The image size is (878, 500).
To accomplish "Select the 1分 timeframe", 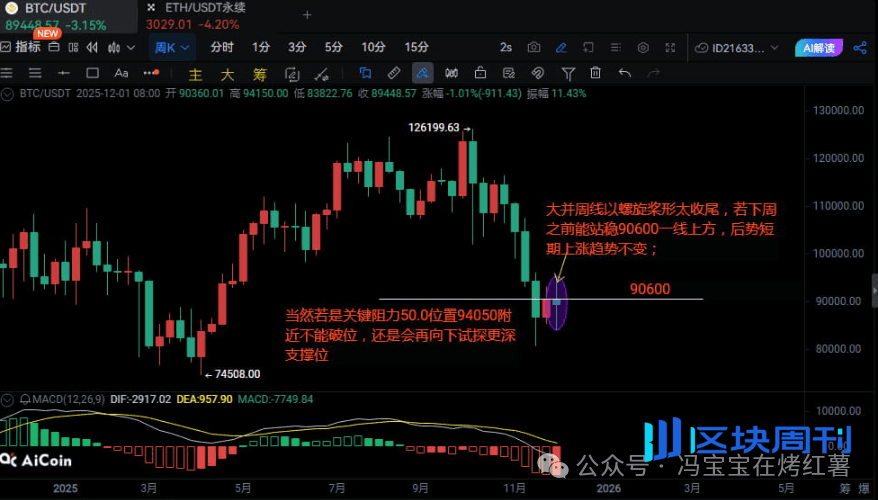I will pyautogui.click(x=261, y=47).
